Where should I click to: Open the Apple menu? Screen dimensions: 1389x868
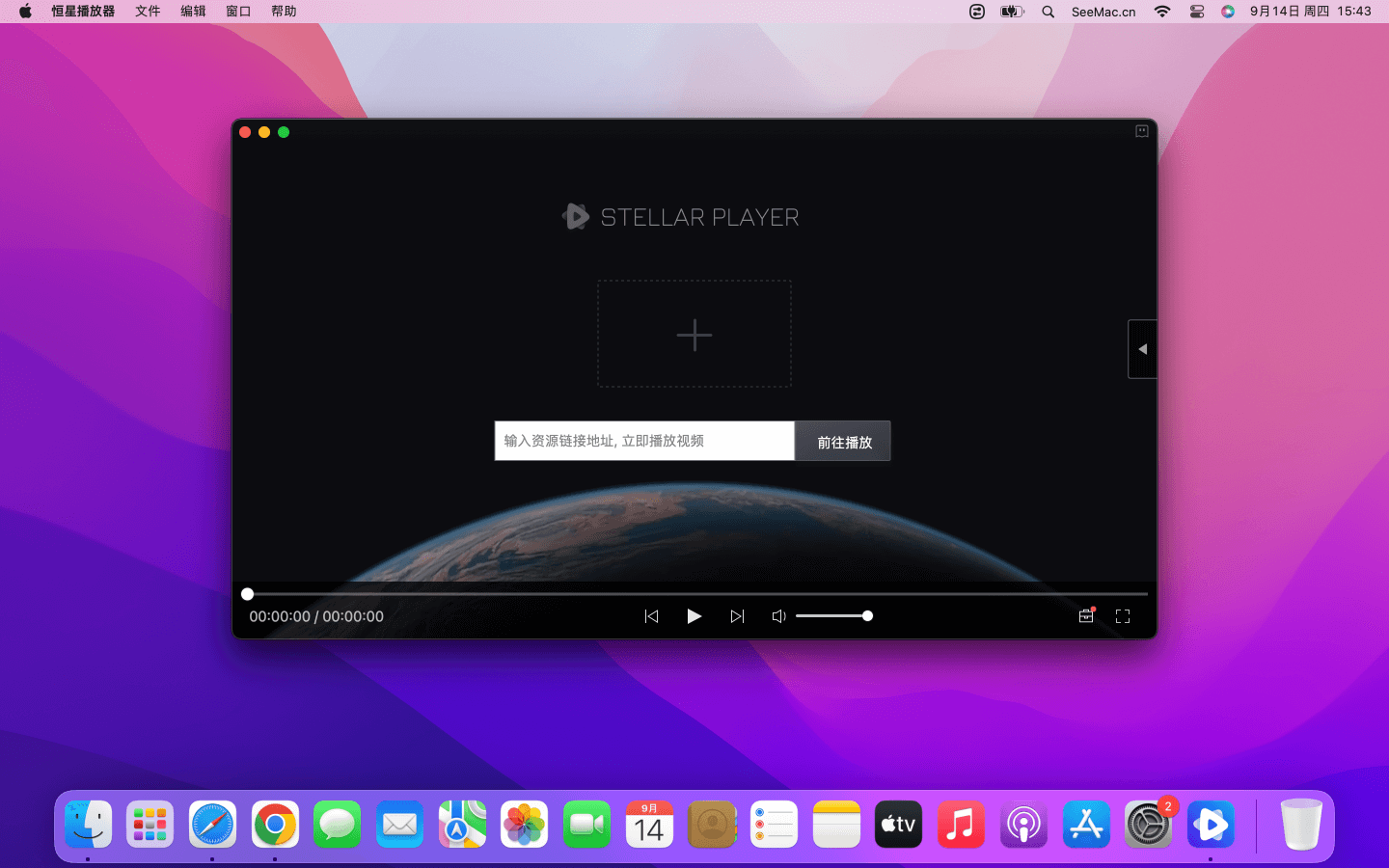(x=25, y=12)
